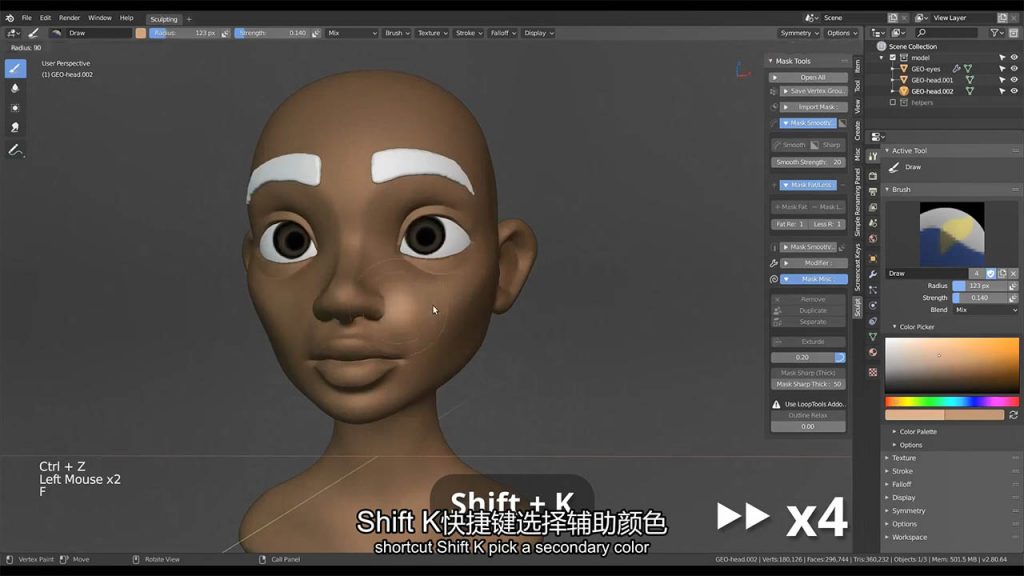This screenshot has height=576, width=1024.
Task: Select the Soften (droplet) paint tool
Action: point(15,88)
